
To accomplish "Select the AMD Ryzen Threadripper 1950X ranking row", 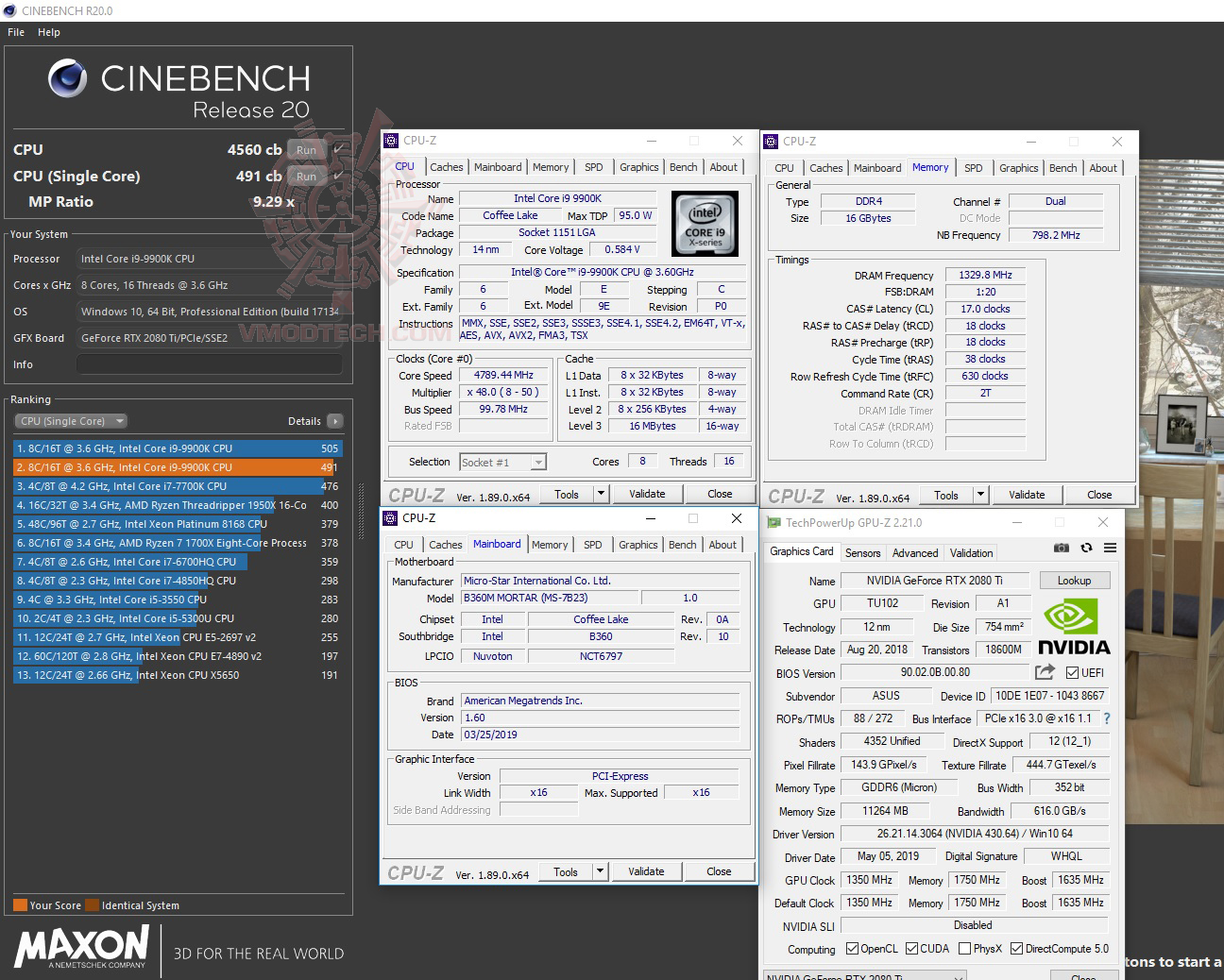I will coord(178,505).
